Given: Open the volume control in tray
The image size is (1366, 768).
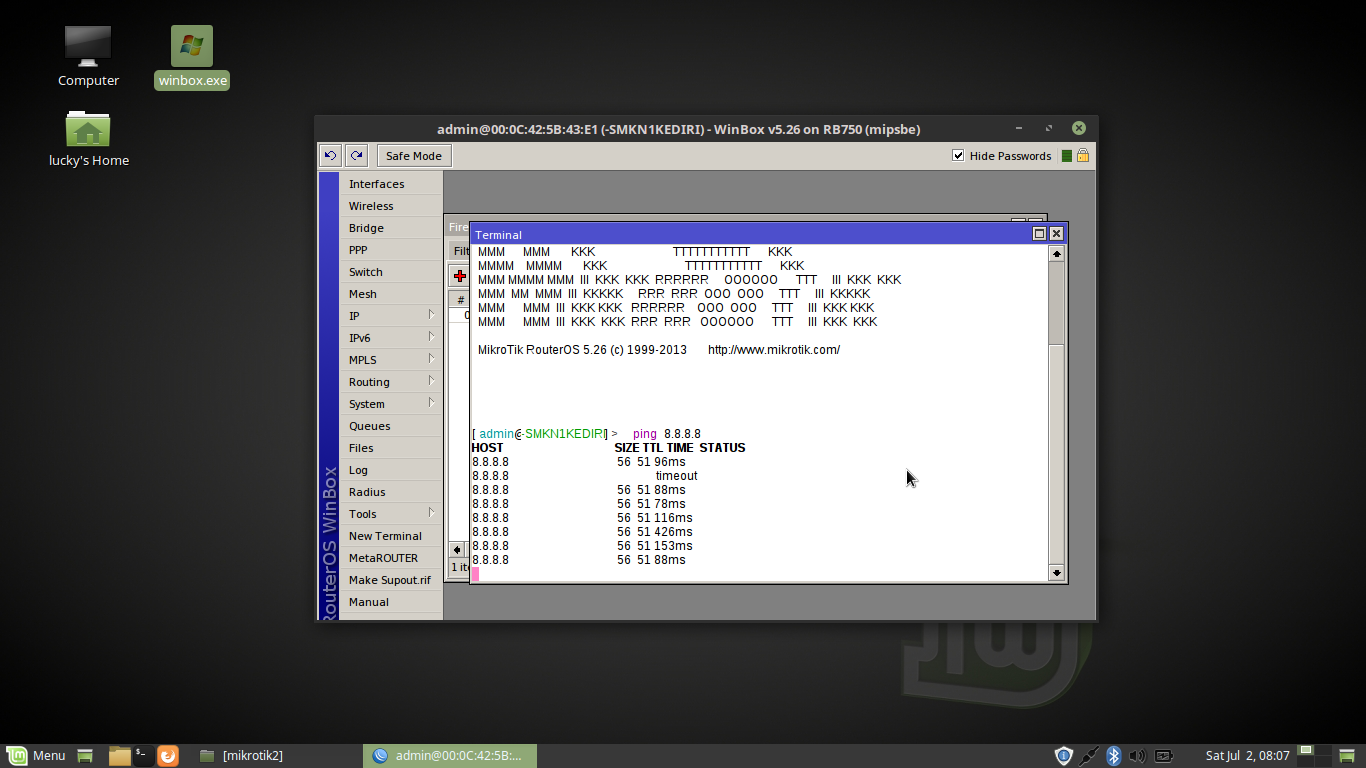Looking at the screenshot, I should (x=1138, y=756).
